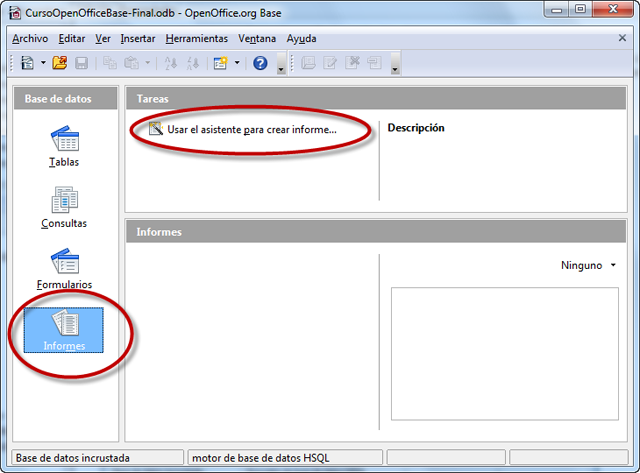Expand the first toolbar overflow arrow
640x473 pixels.
coord(281,64)
